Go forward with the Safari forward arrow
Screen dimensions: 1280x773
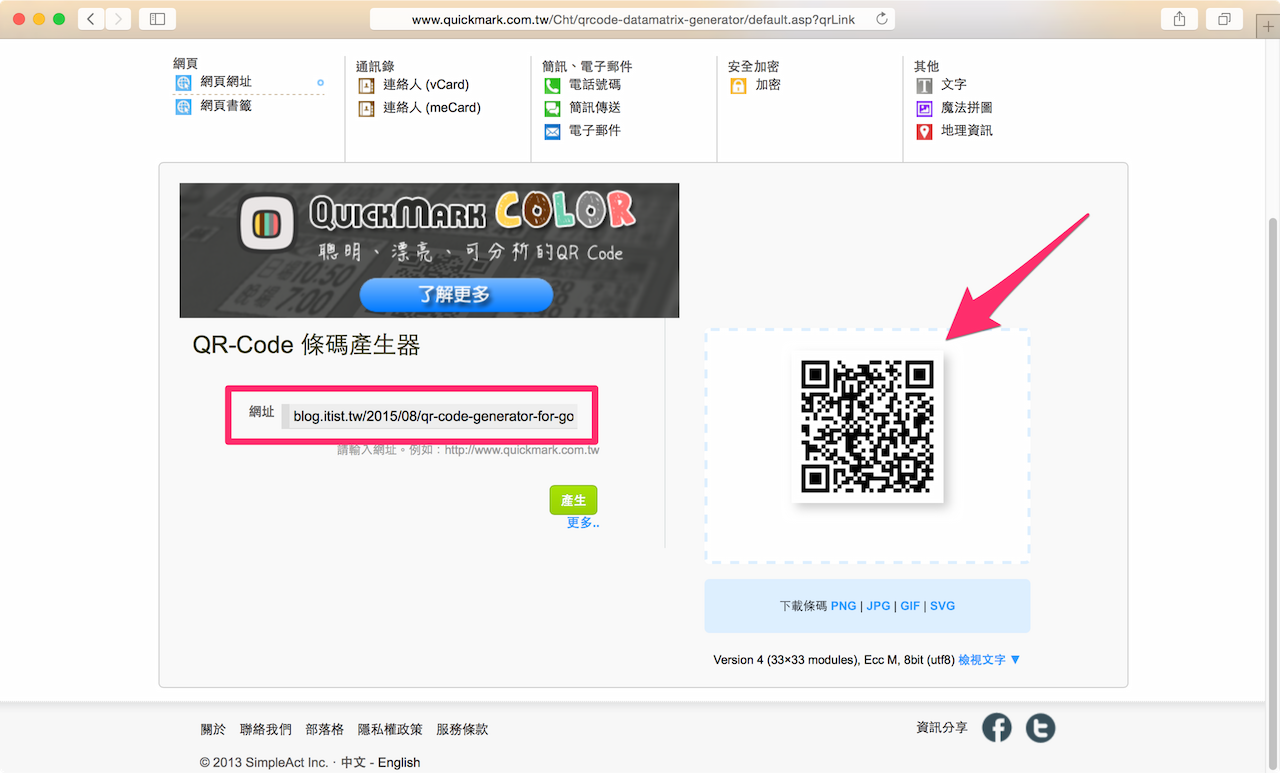point(118,18)
